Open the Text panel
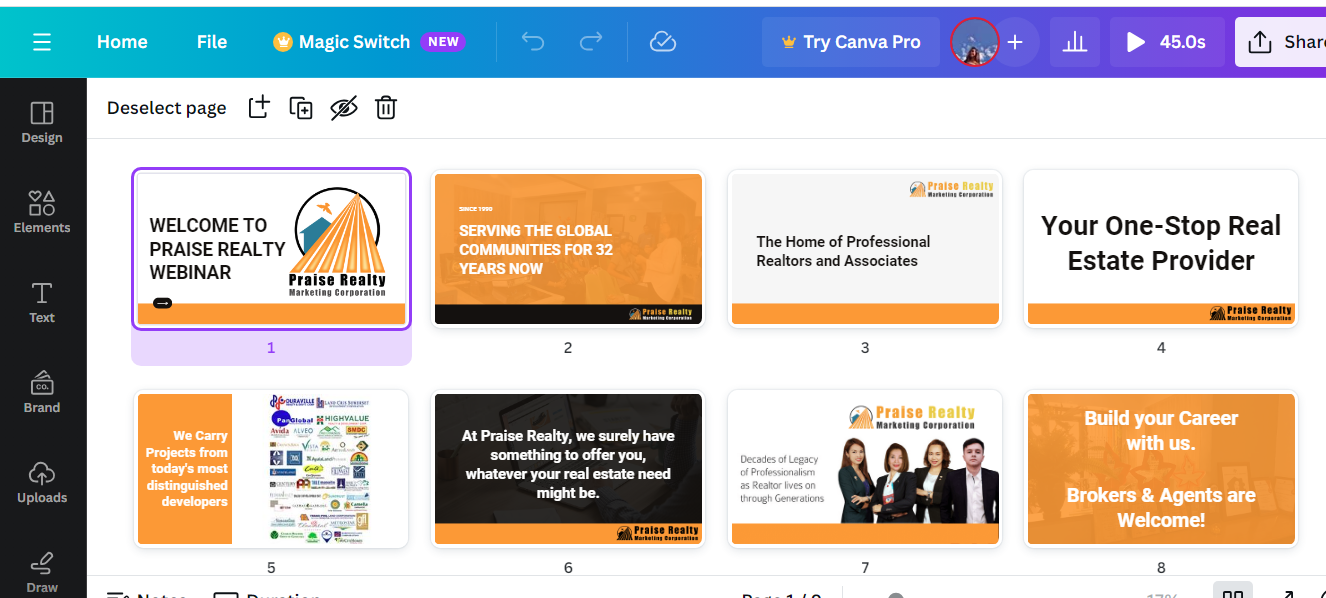 [x=42, y=302]
